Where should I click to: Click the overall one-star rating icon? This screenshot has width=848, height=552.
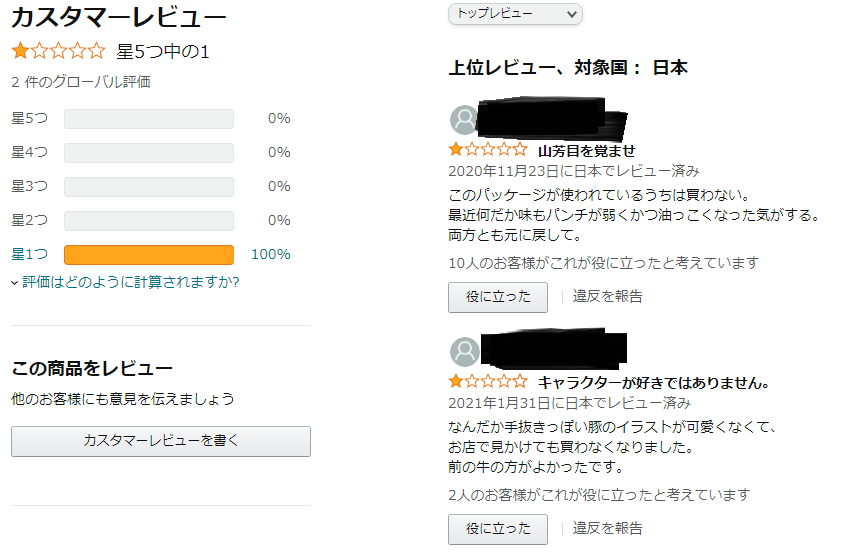(x=58, y=51)
